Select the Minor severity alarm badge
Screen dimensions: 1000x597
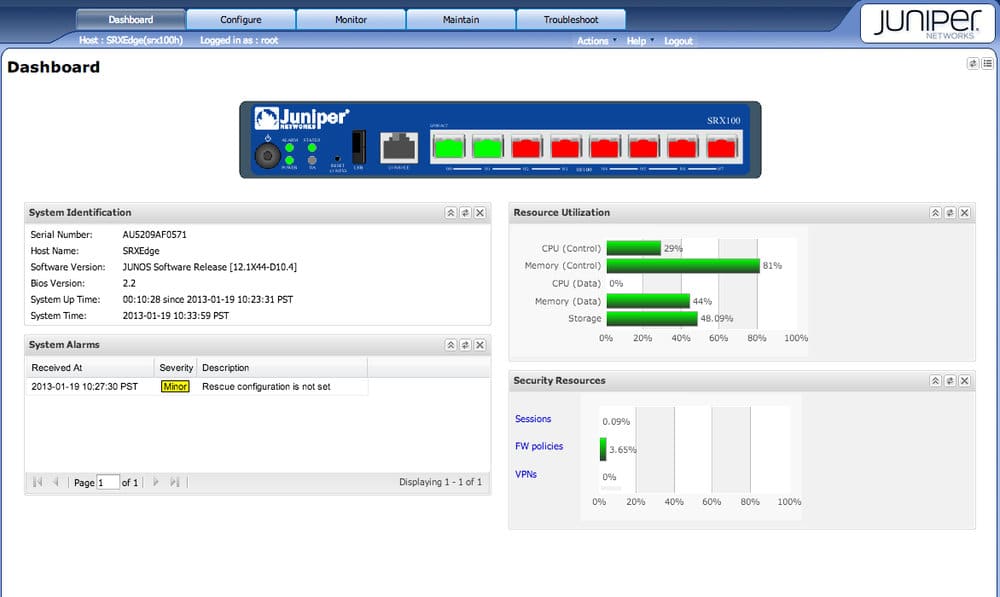(175, 387)
